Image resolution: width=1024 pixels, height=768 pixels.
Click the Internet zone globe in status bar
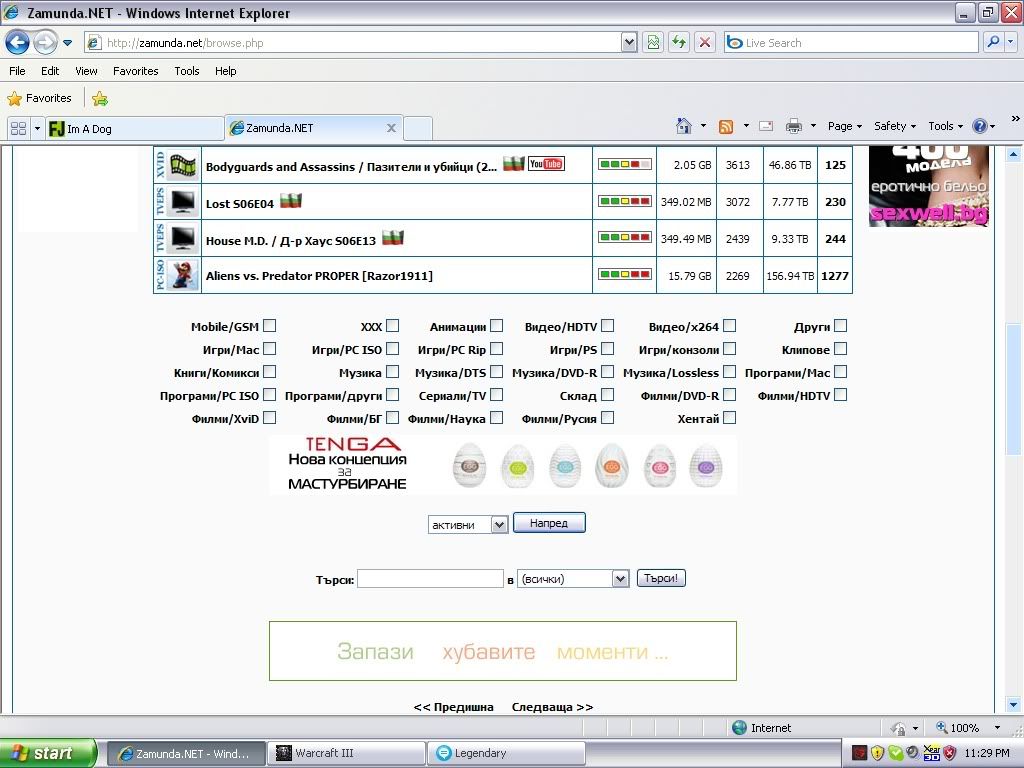(739, 728)
